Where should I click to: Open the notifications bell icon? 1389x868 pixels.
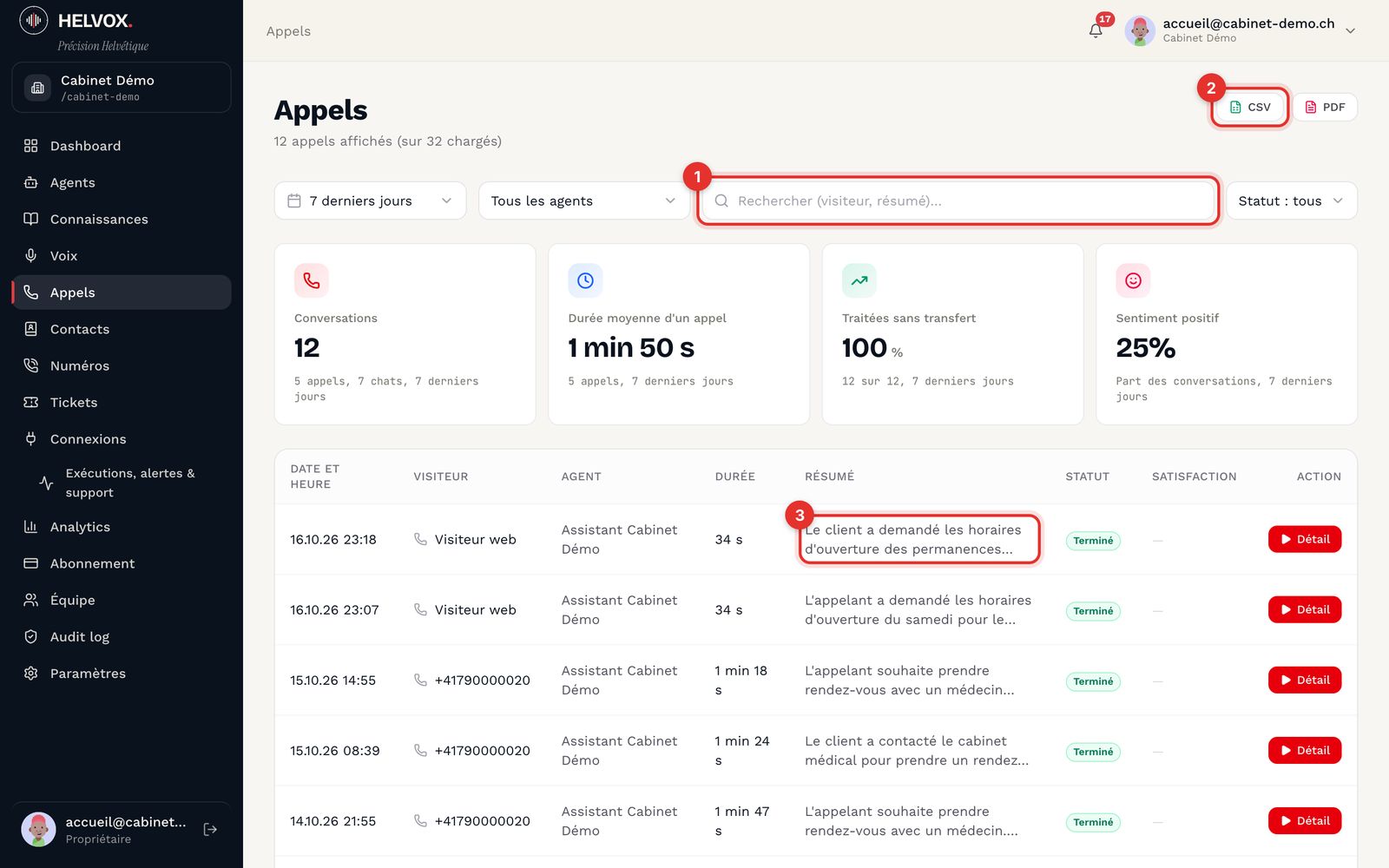1096,31
